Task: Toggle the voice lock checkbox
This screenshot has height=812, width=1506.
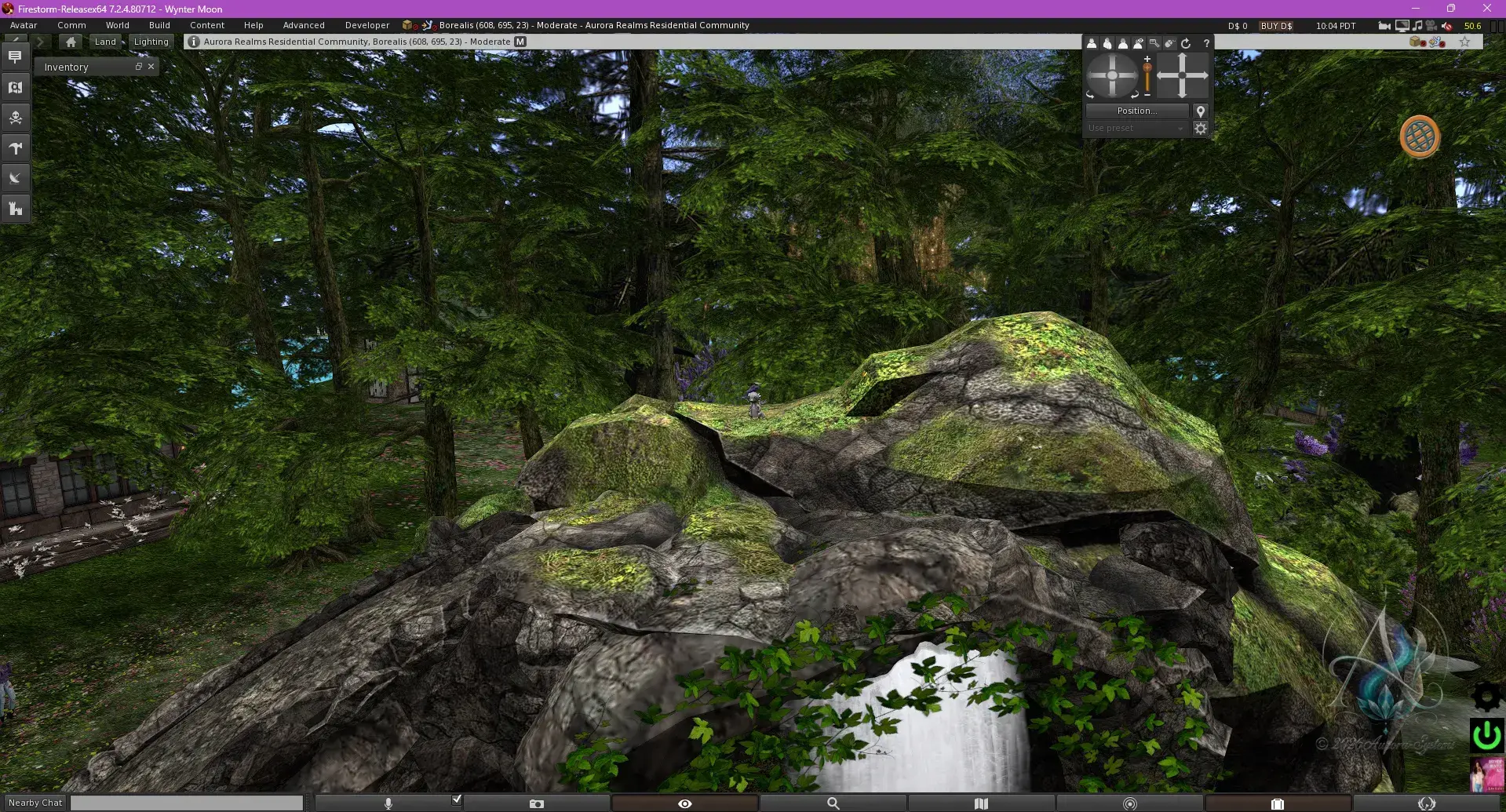Action: pyautogui.click(x=457, y=799)
